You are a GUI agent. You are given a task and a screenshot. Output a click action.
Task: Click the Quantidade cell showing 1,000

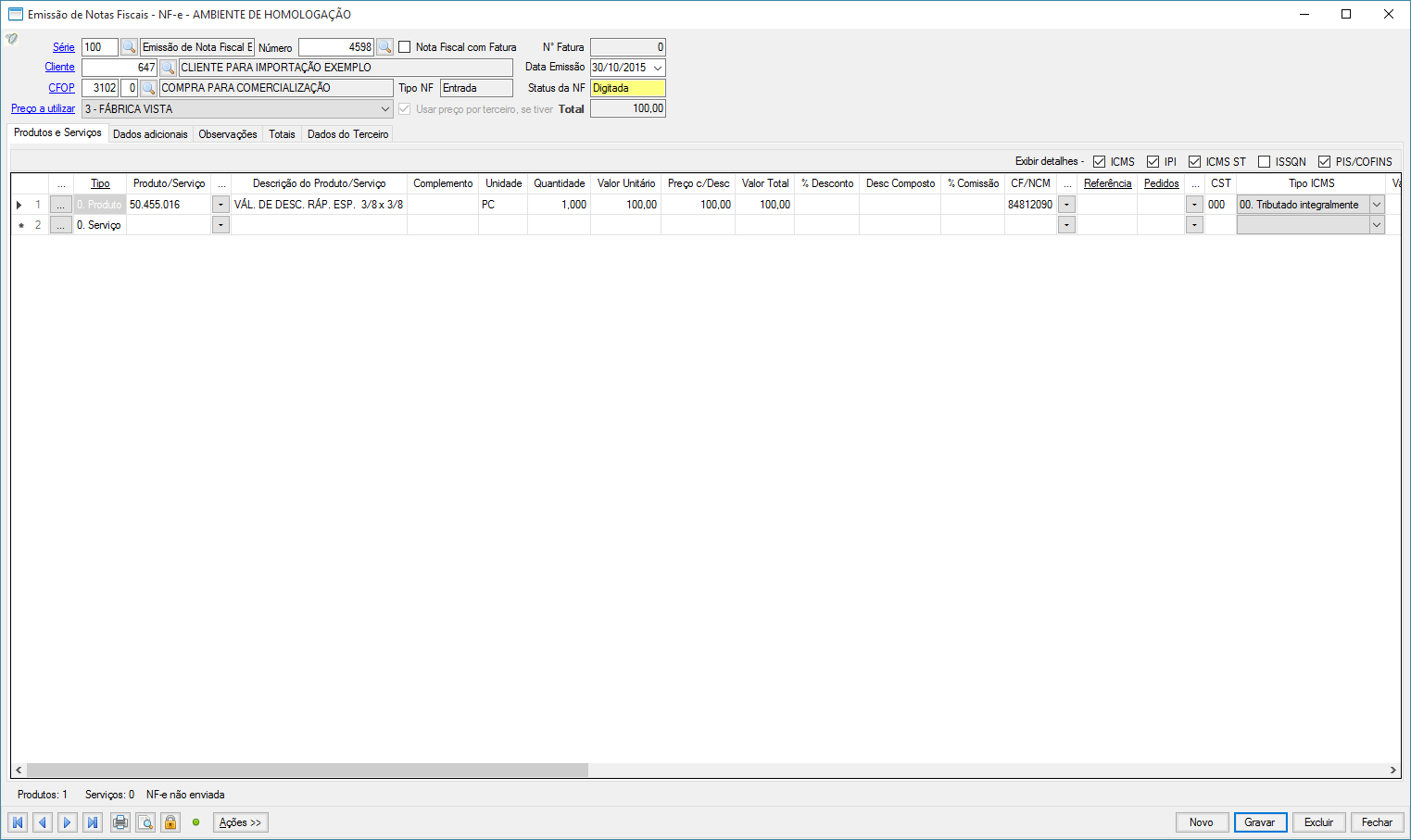[x=559, y=205]
